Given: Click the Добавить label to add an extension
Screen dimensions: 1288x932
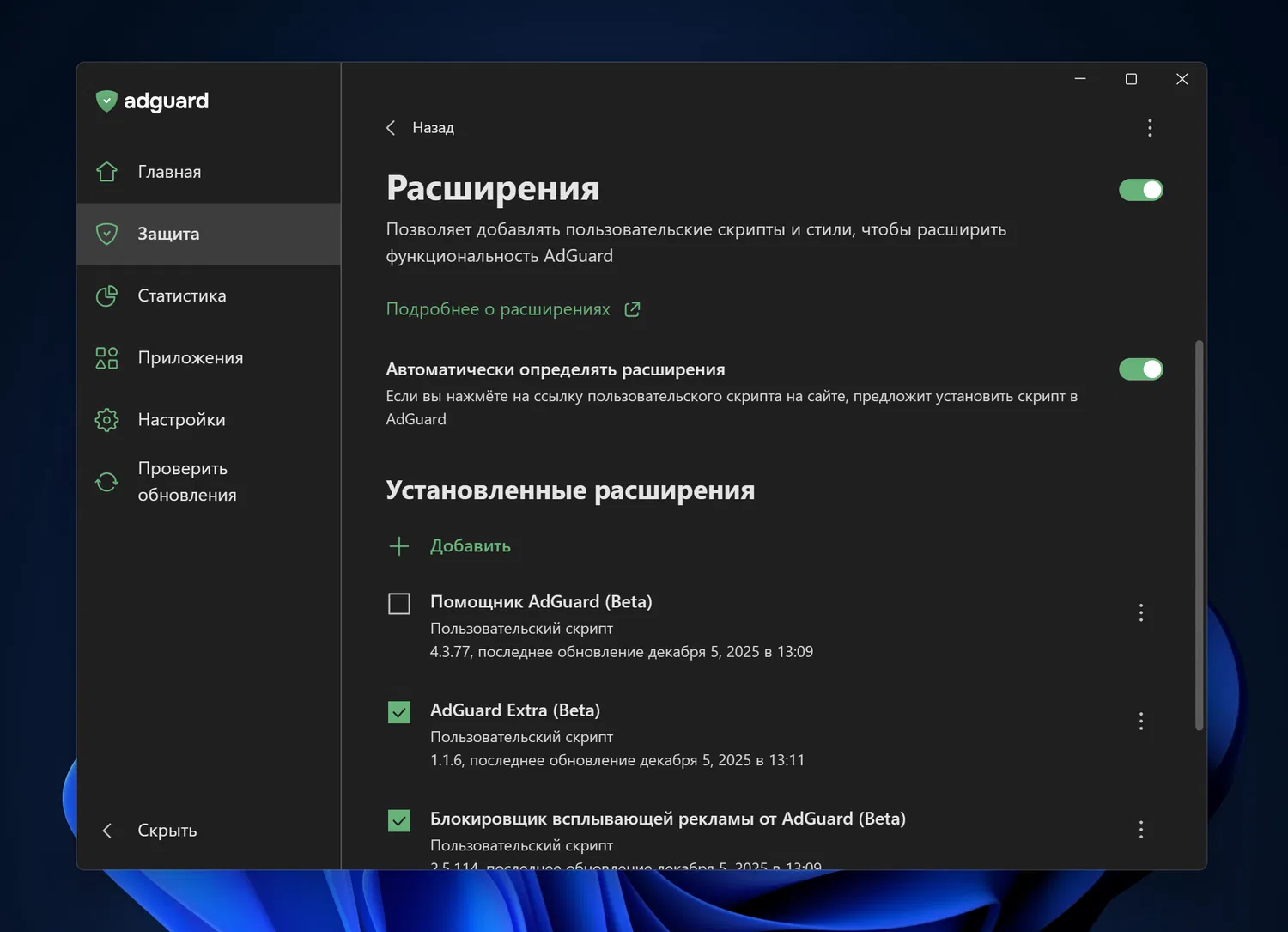Looking at the screenshot, I should 471,546.
